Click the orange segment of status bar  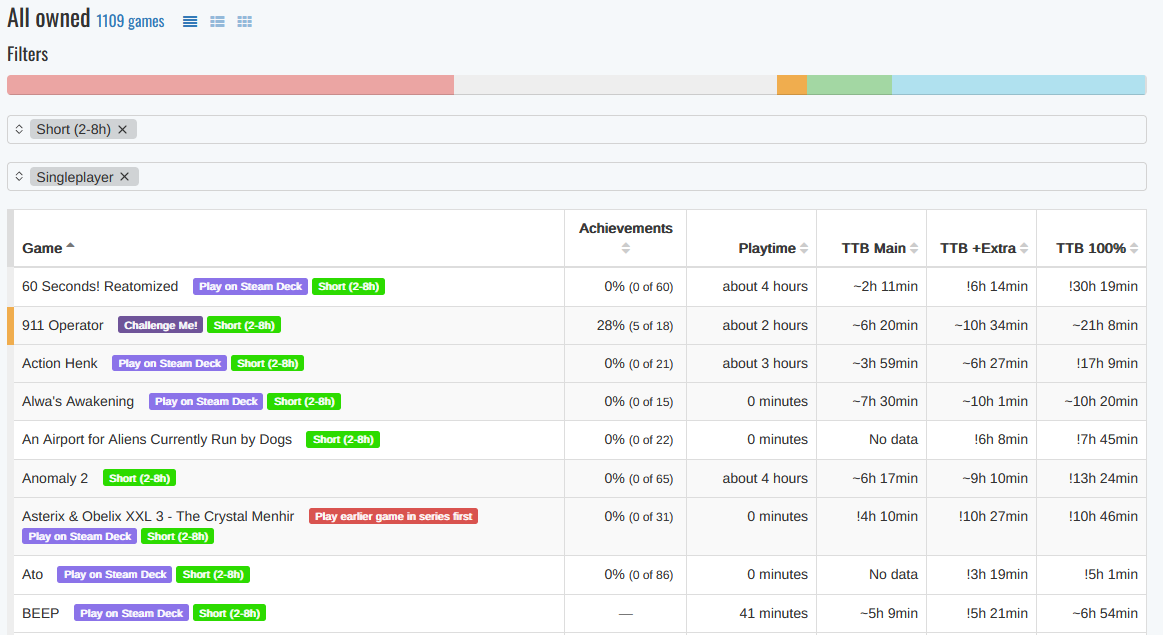[x=792, y=85]
